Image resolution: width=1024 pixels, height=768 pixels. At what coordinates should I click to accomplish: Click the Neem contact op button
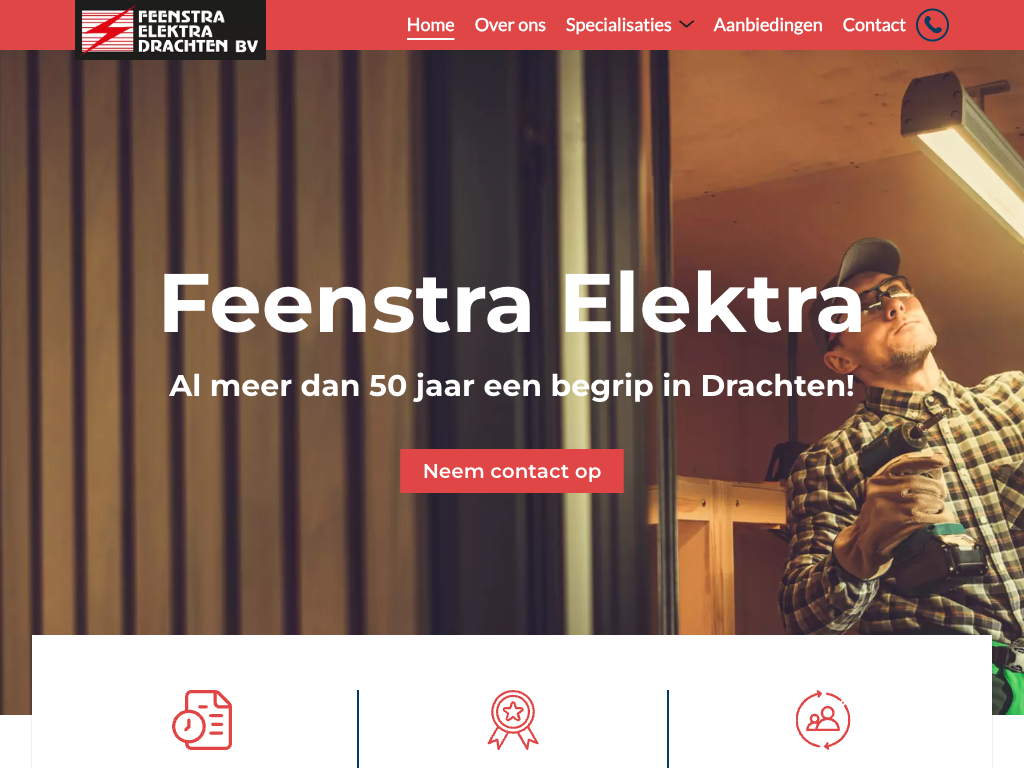click(x=511, y=471)
